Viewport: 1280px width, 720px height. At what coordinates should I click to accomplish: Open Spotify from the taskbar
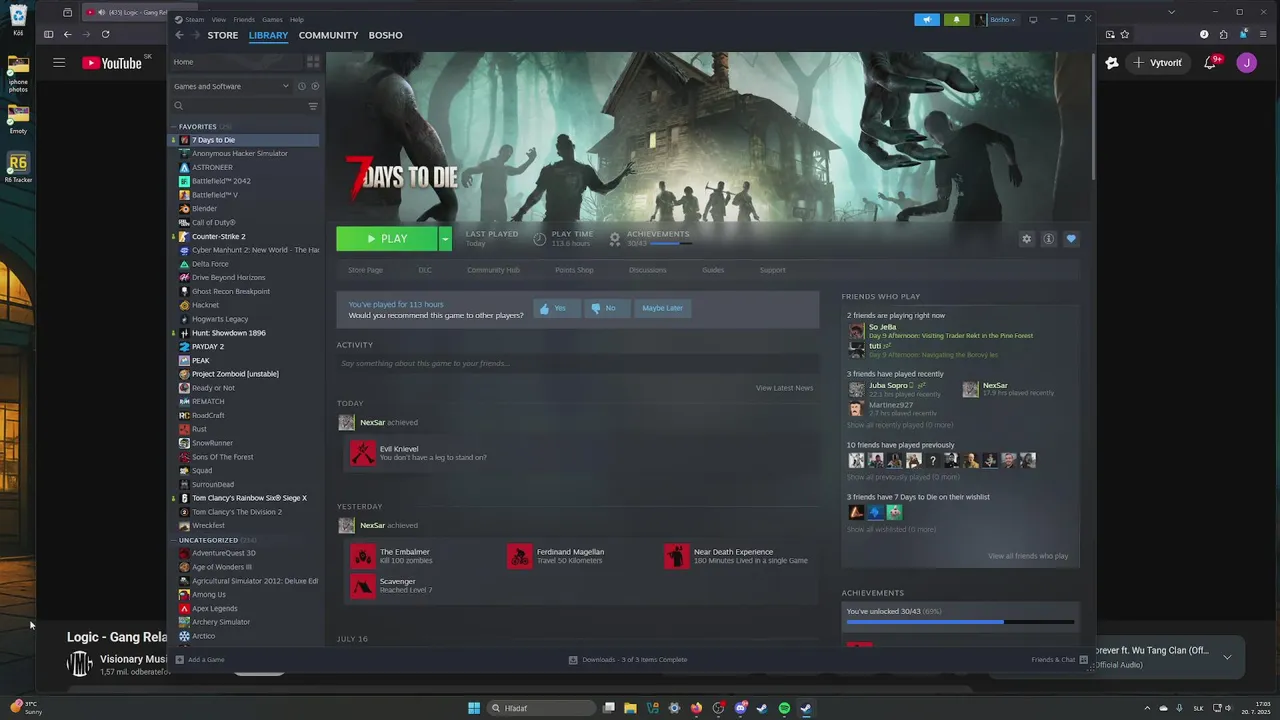click(x=784, y=708)
